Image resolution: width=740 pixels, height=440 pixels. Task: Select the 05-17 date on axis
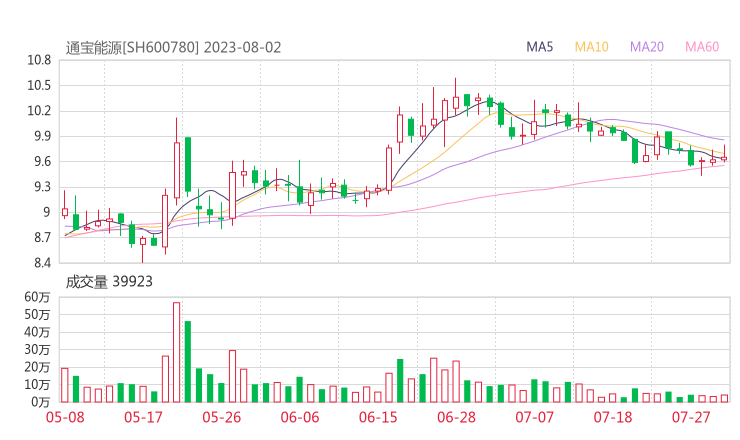point(143,417)
